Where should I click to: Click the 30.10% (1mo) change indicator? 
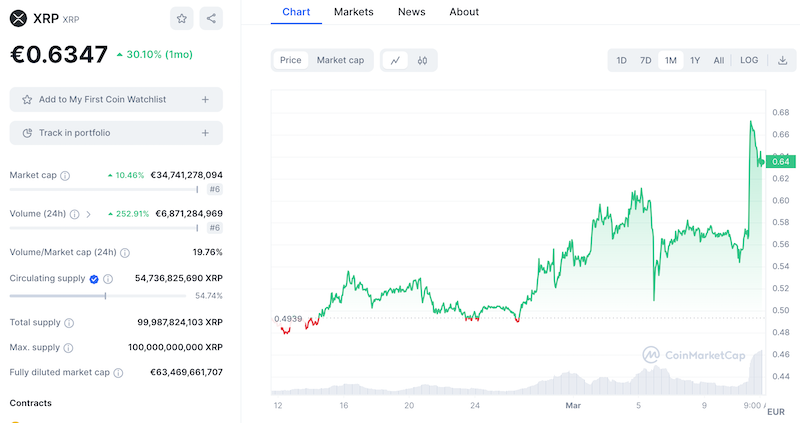point(155,55)
